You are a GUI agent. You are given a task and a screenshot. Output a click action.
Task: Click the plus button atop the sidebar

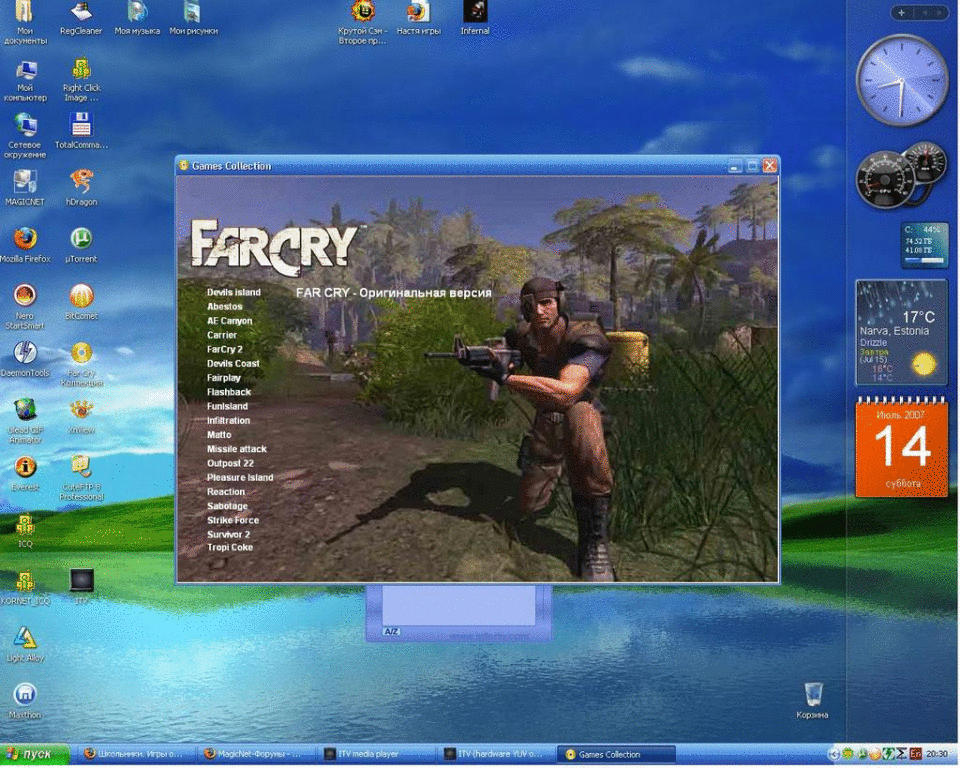901,13
